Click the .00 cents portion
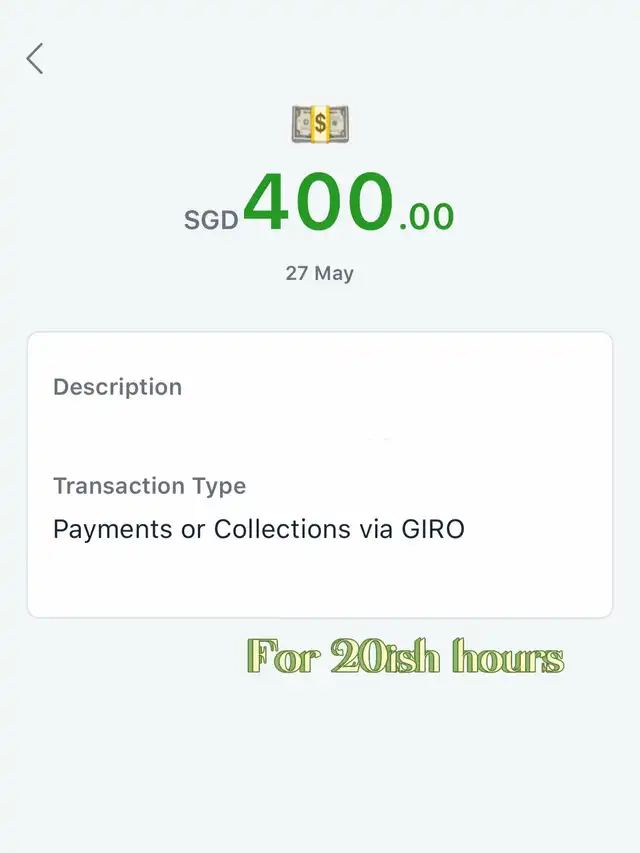 click(426, 215)
